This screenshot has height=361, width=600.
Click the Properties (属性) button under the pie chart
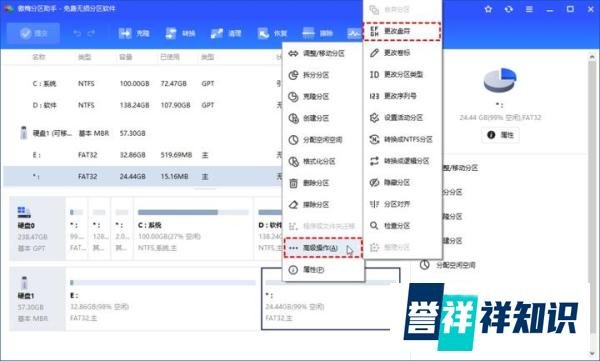click(x=500, y=135)
